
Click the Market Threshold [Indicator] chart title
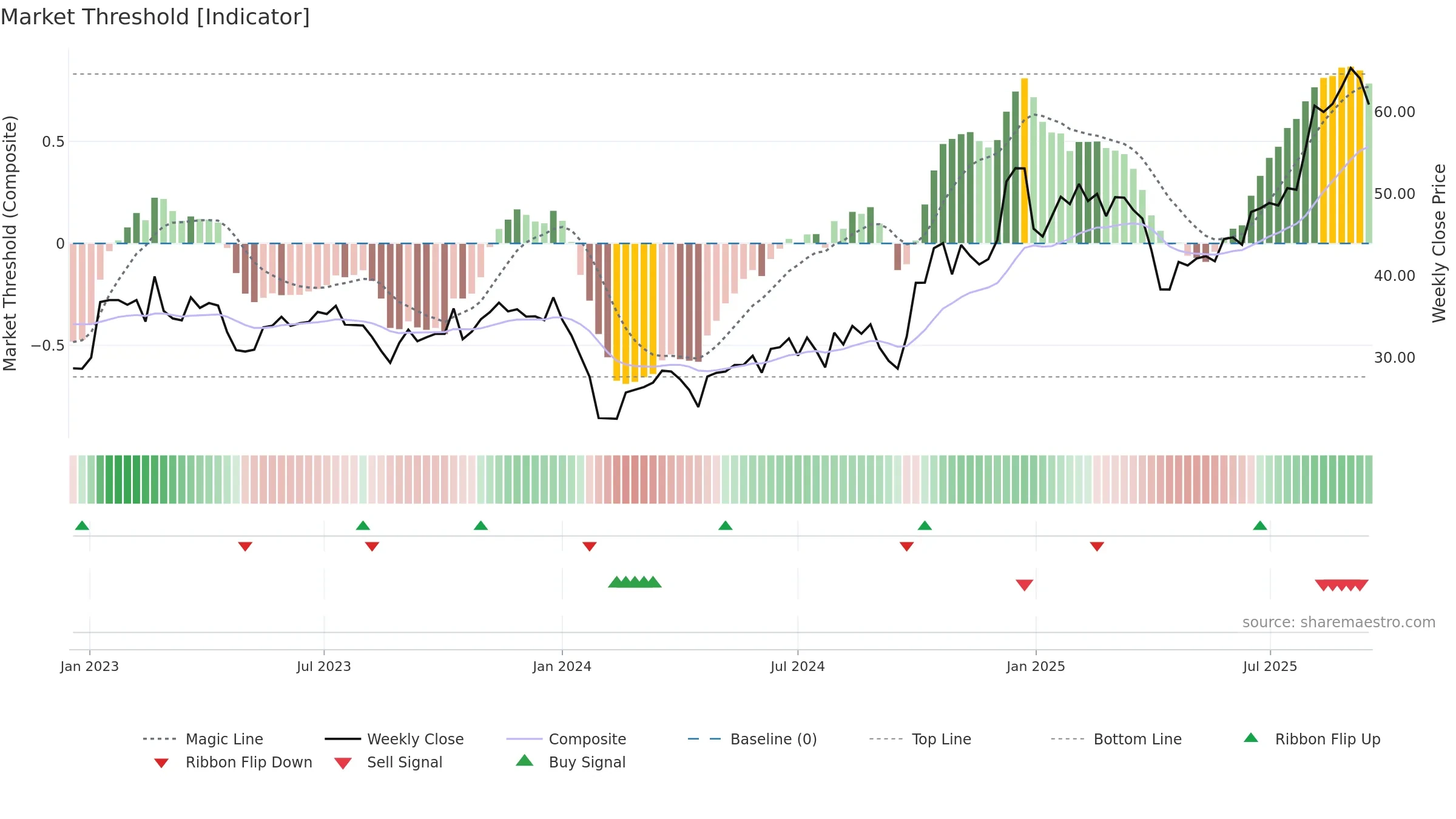(x=155, y=17)
